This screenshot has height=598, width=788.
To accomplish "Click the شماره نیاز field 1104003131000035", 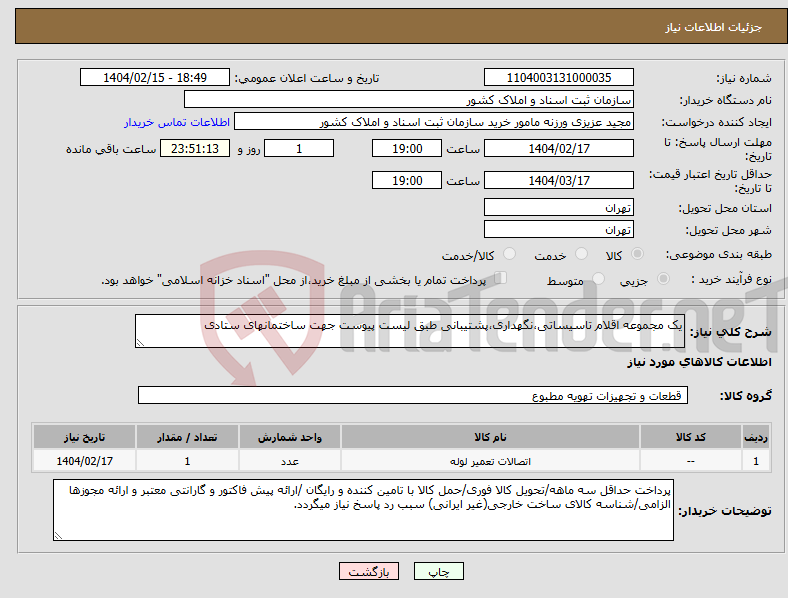I will pyautogui.click(x=559, y=77).
